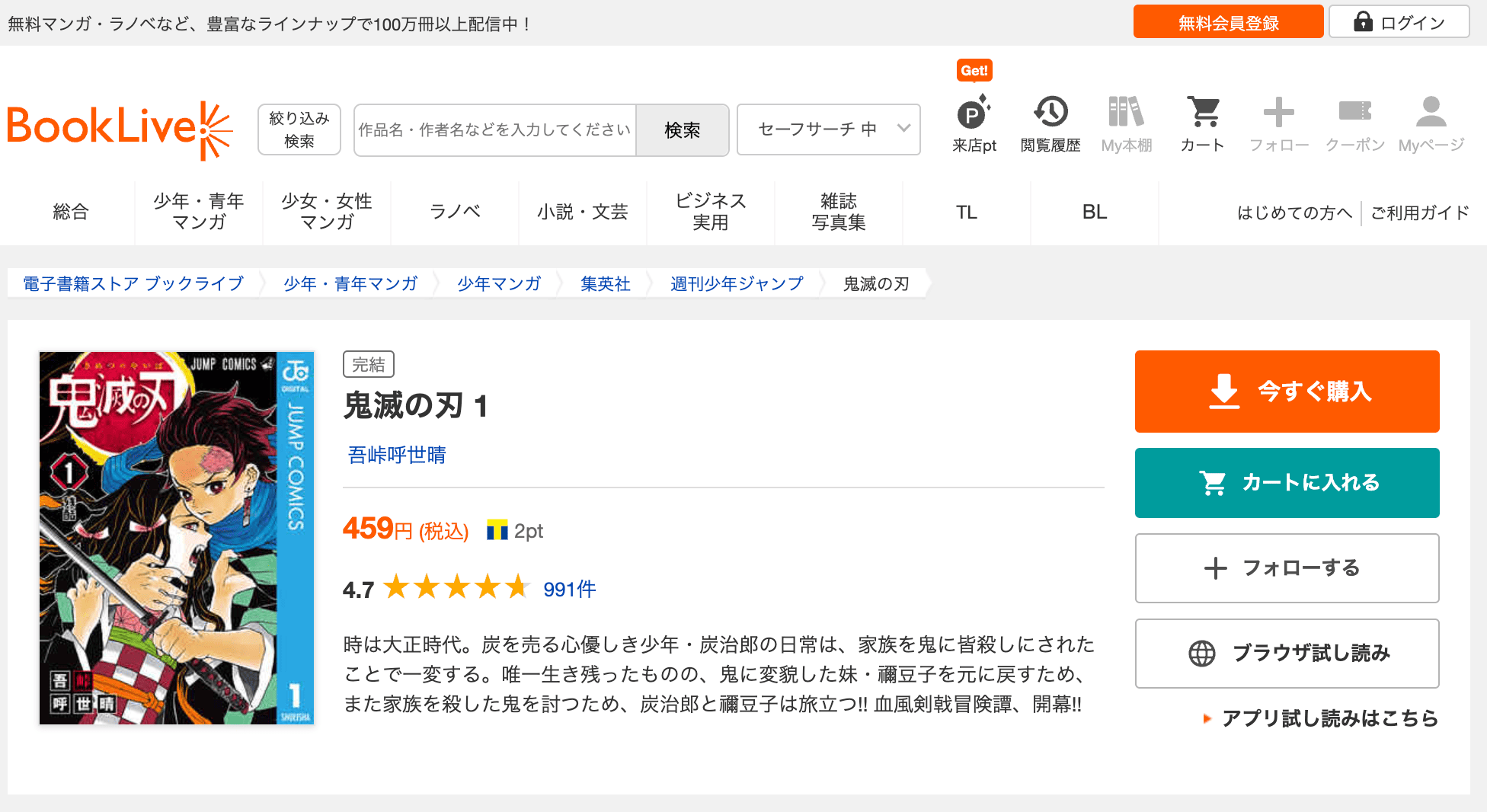The width and height of the screenshot is (1487, 812).
Task: Follow the series with フォローする button
Action: point(1287,568)
